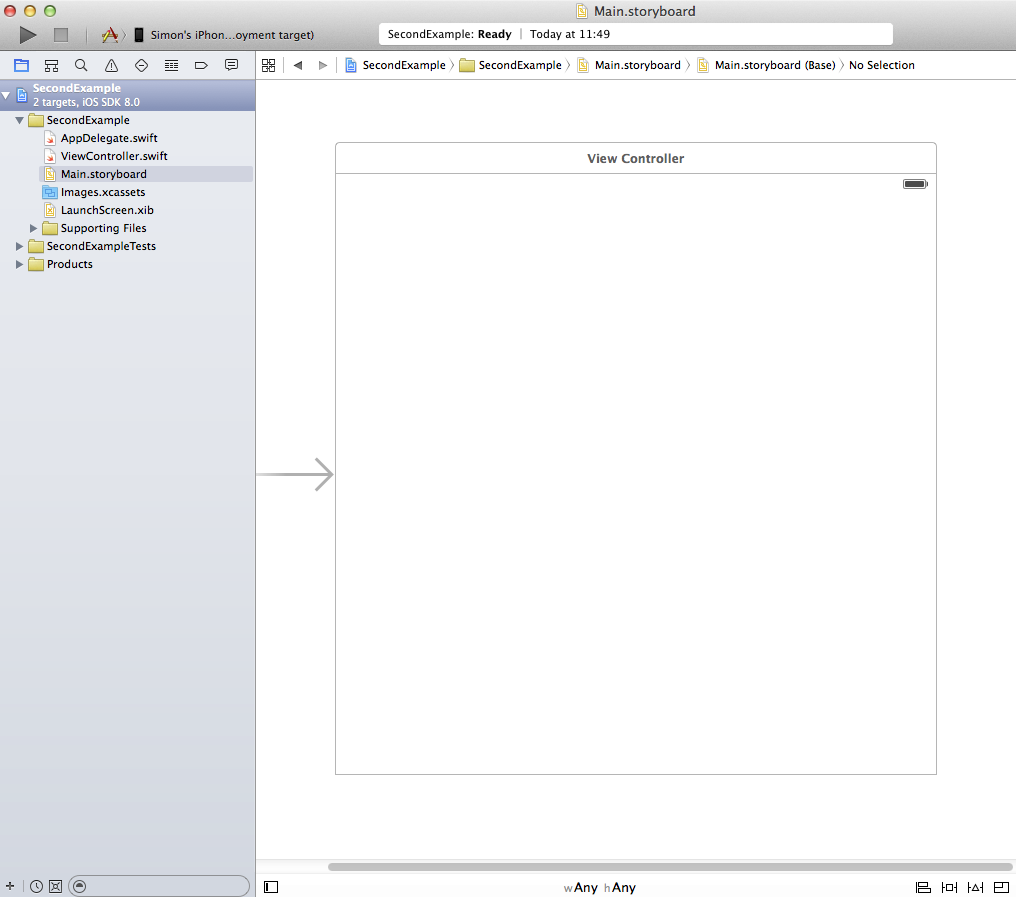Open the Debug navigator
The height and width of the screenshot is (897, 1016).
tap(171, 65)
